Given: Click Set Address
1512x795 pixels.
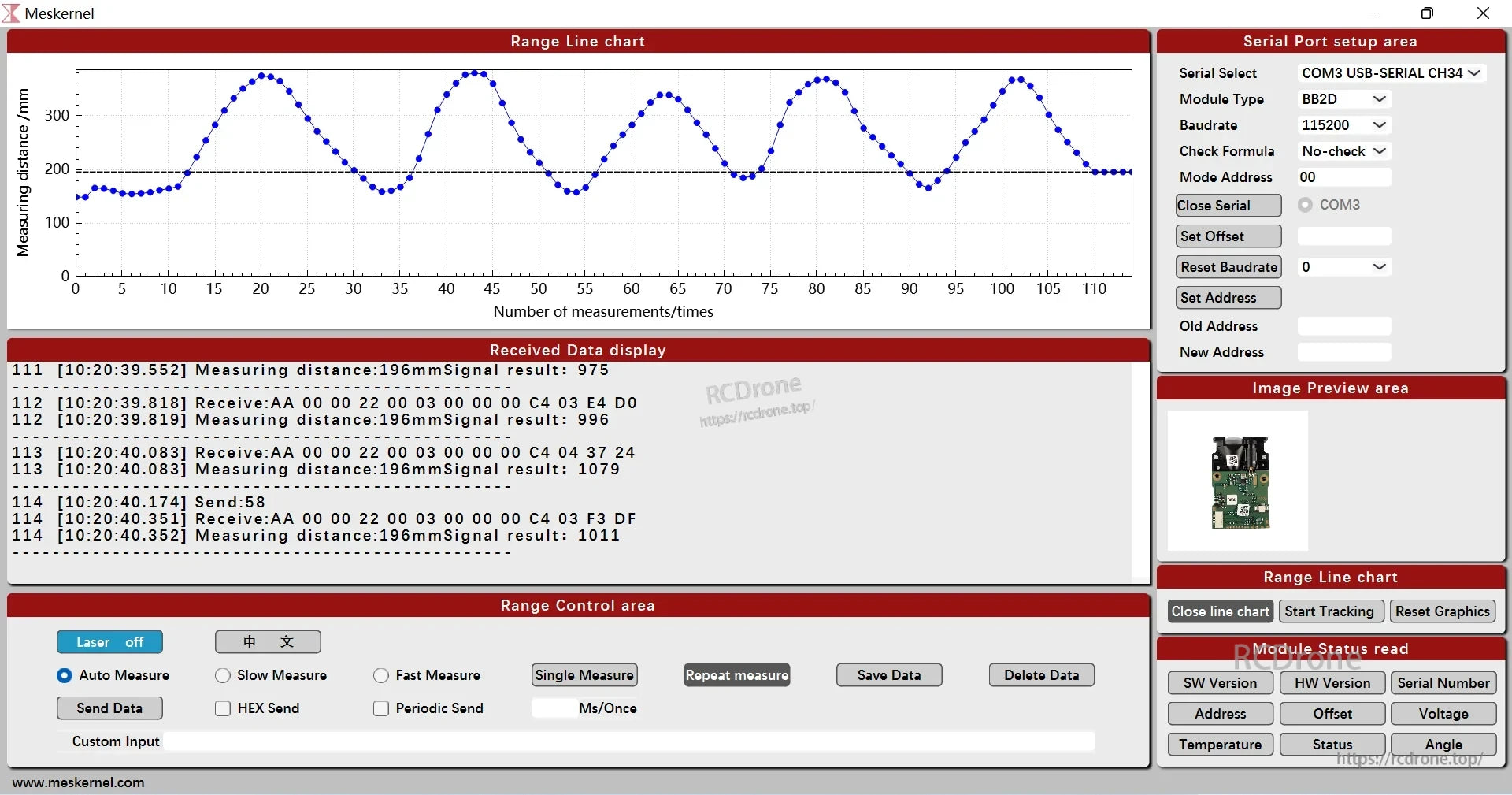Looking at the screenshot, I should click(x=1227, y=298).
